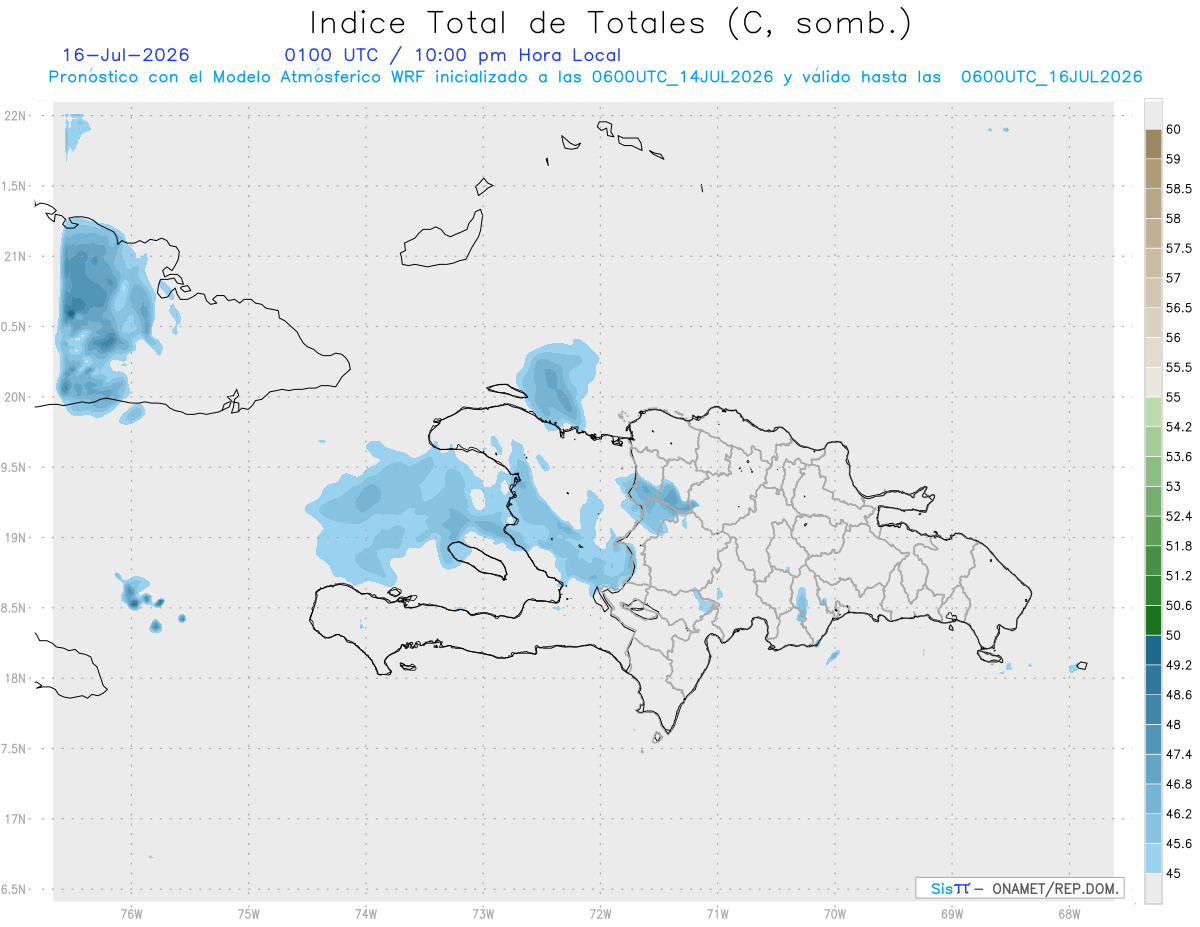Click the '73W' longitude label

(x=483, y=913)
